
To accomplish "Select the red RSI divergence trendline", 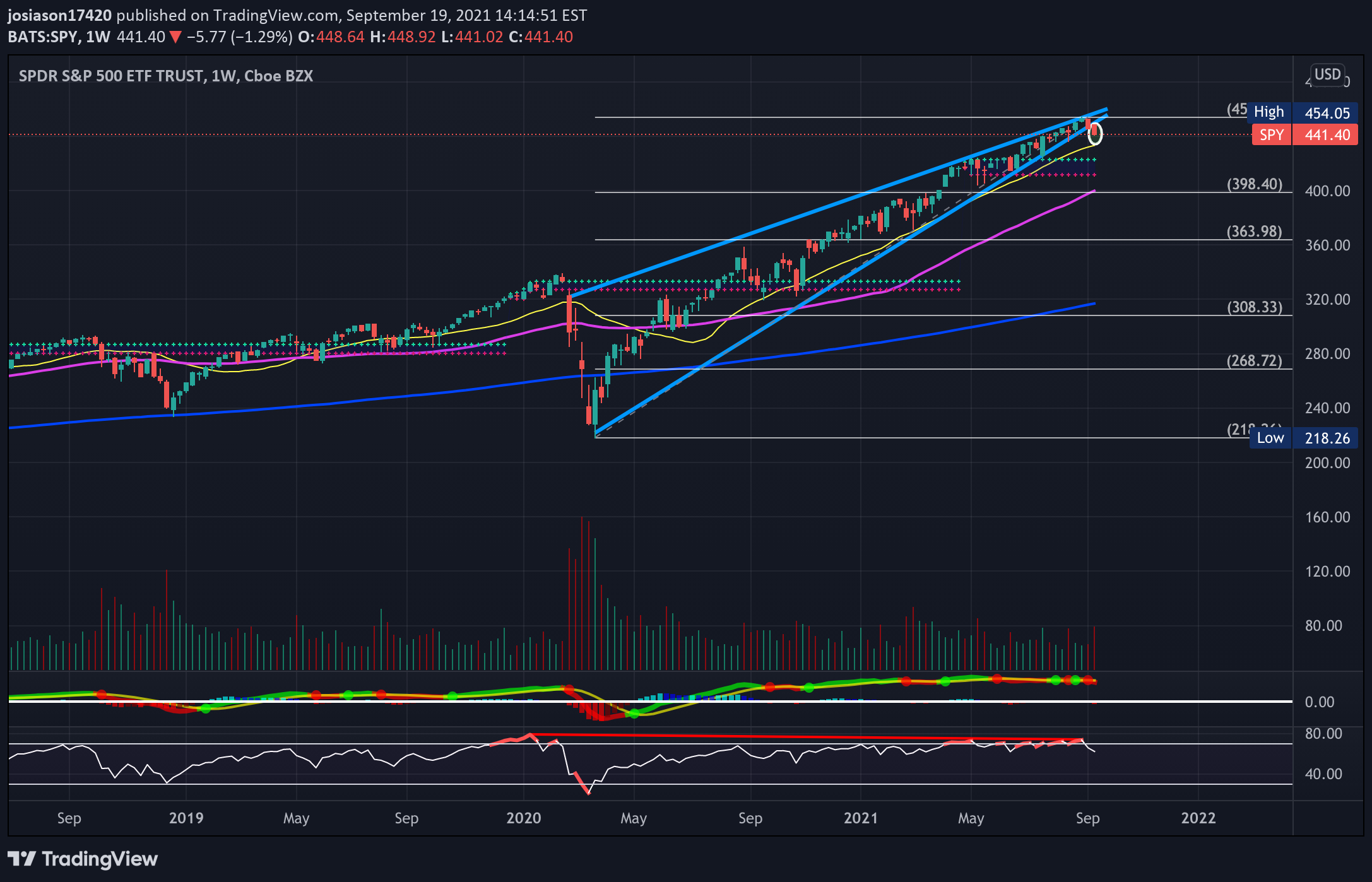I will tap(807, 736).
